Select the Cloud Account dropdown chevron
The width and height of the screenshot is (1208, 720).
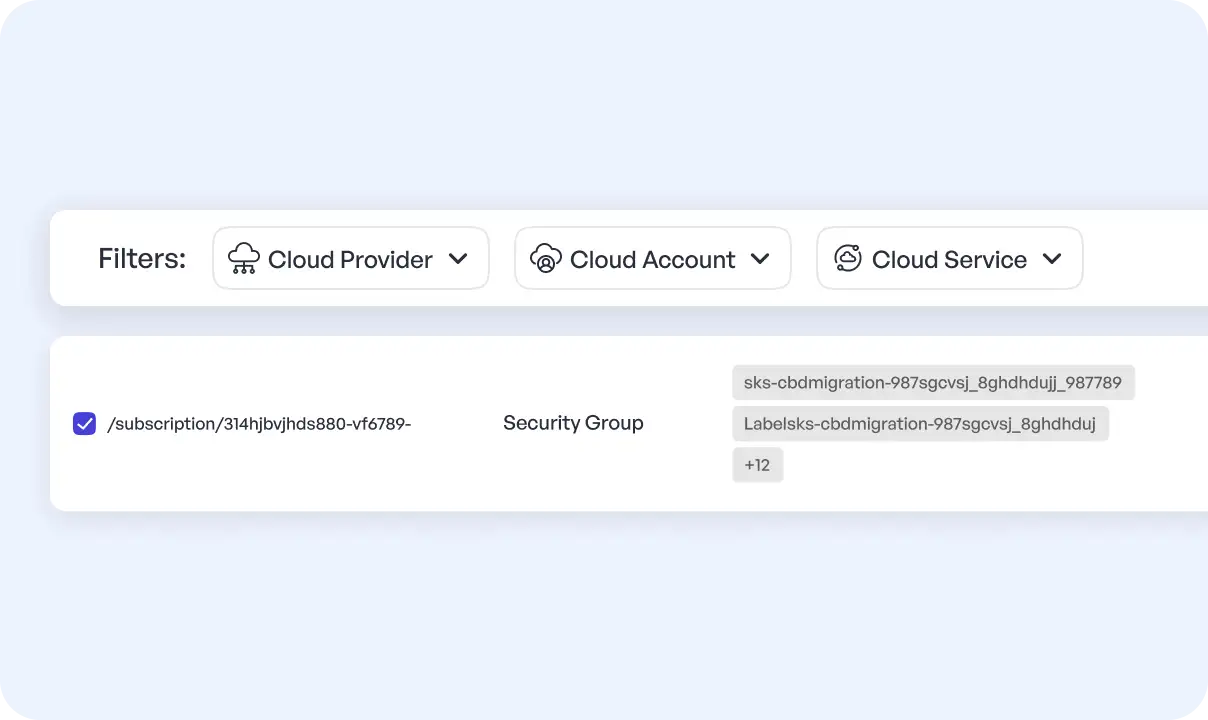coord(761,258)
